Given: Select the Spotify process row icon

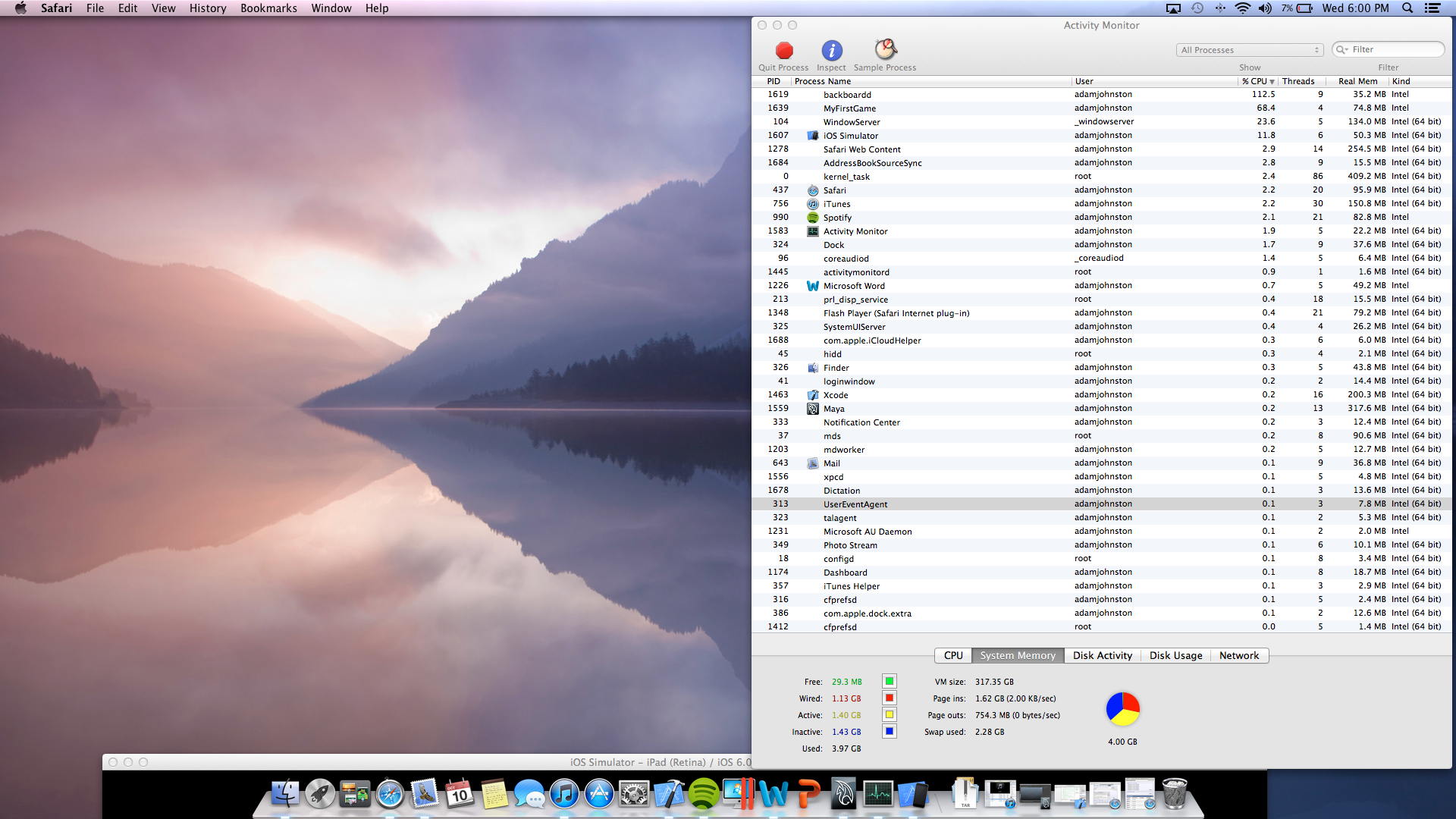Looking at the screenshot, I should (813, 218).
